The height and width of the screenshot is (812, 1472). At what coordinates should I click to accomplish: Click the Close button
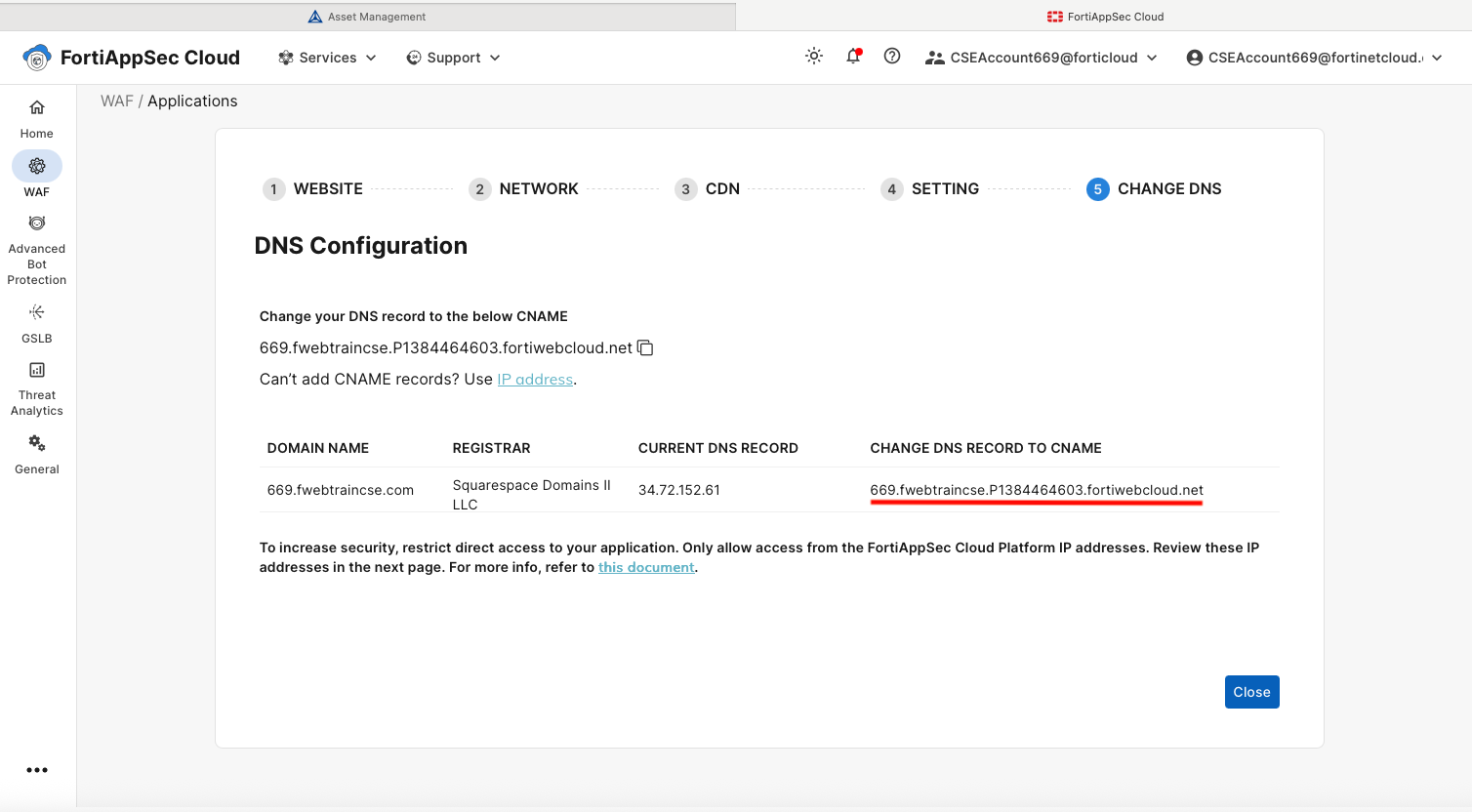point(1252,692)
